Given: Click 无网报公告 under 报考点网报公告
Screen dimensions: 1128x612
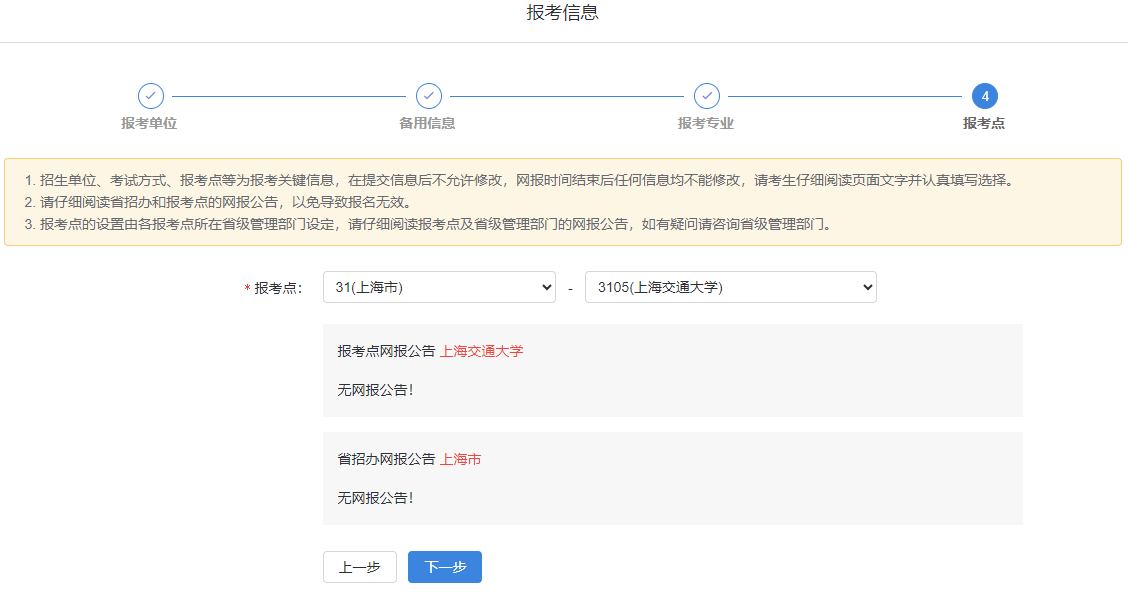Looking at the screenshot, I should point(376,390).
